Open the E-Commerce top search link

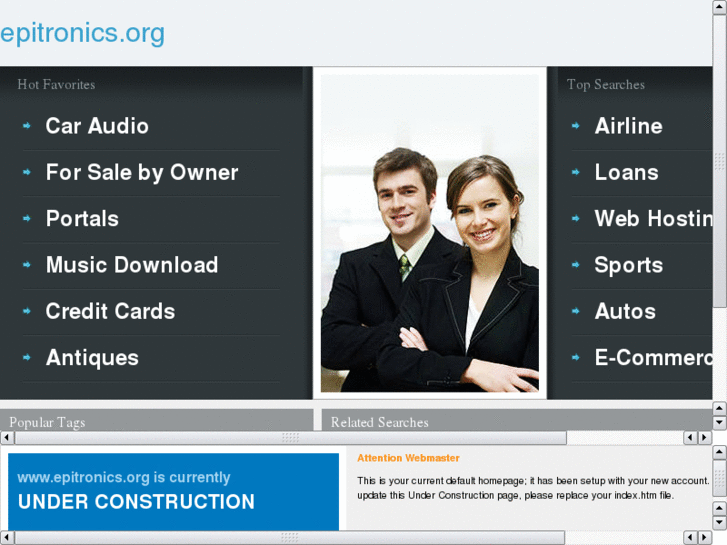click(653, 358)
